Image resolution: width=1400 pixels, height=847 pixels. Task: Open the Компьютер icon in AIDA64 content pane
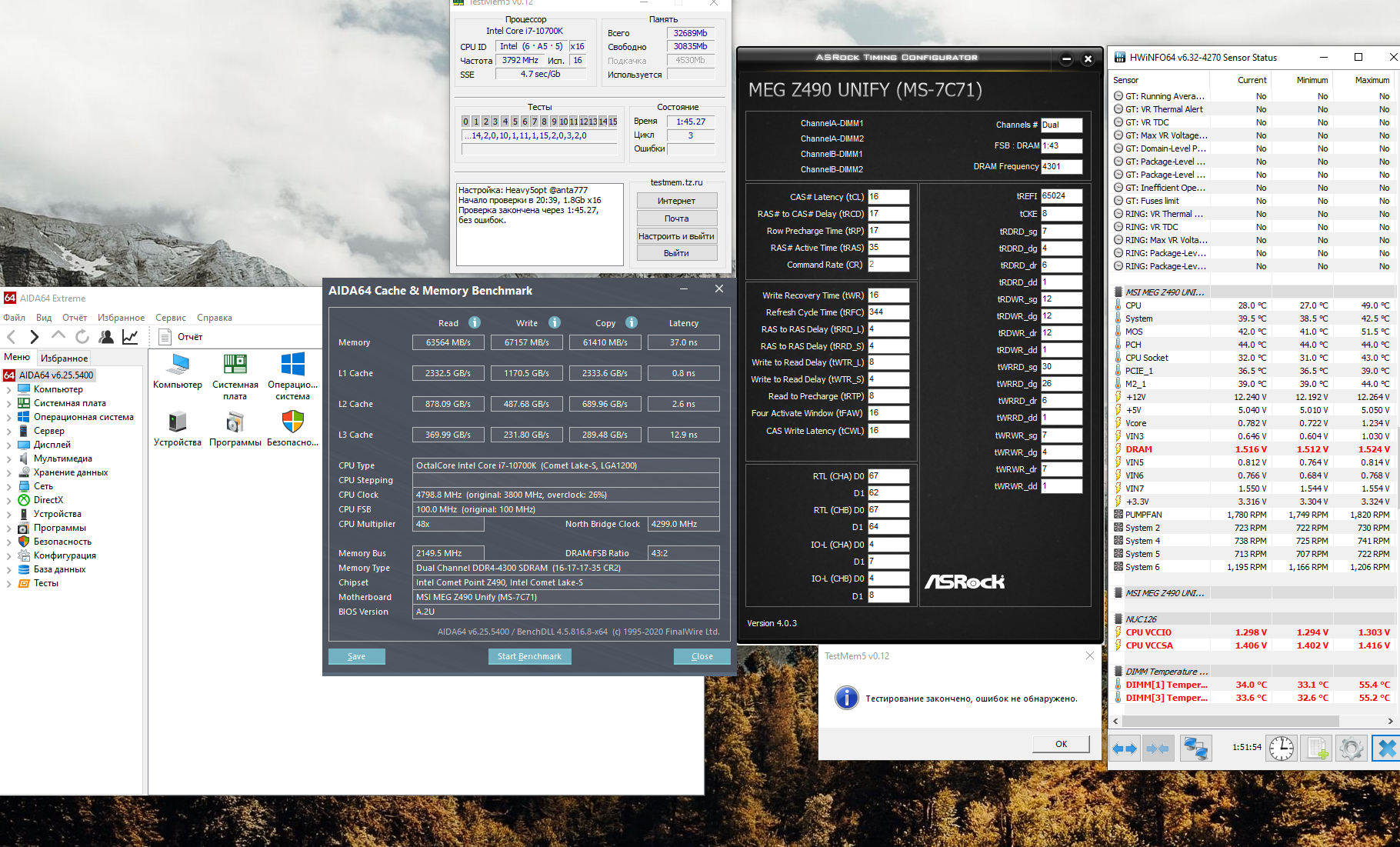[178, 365]
